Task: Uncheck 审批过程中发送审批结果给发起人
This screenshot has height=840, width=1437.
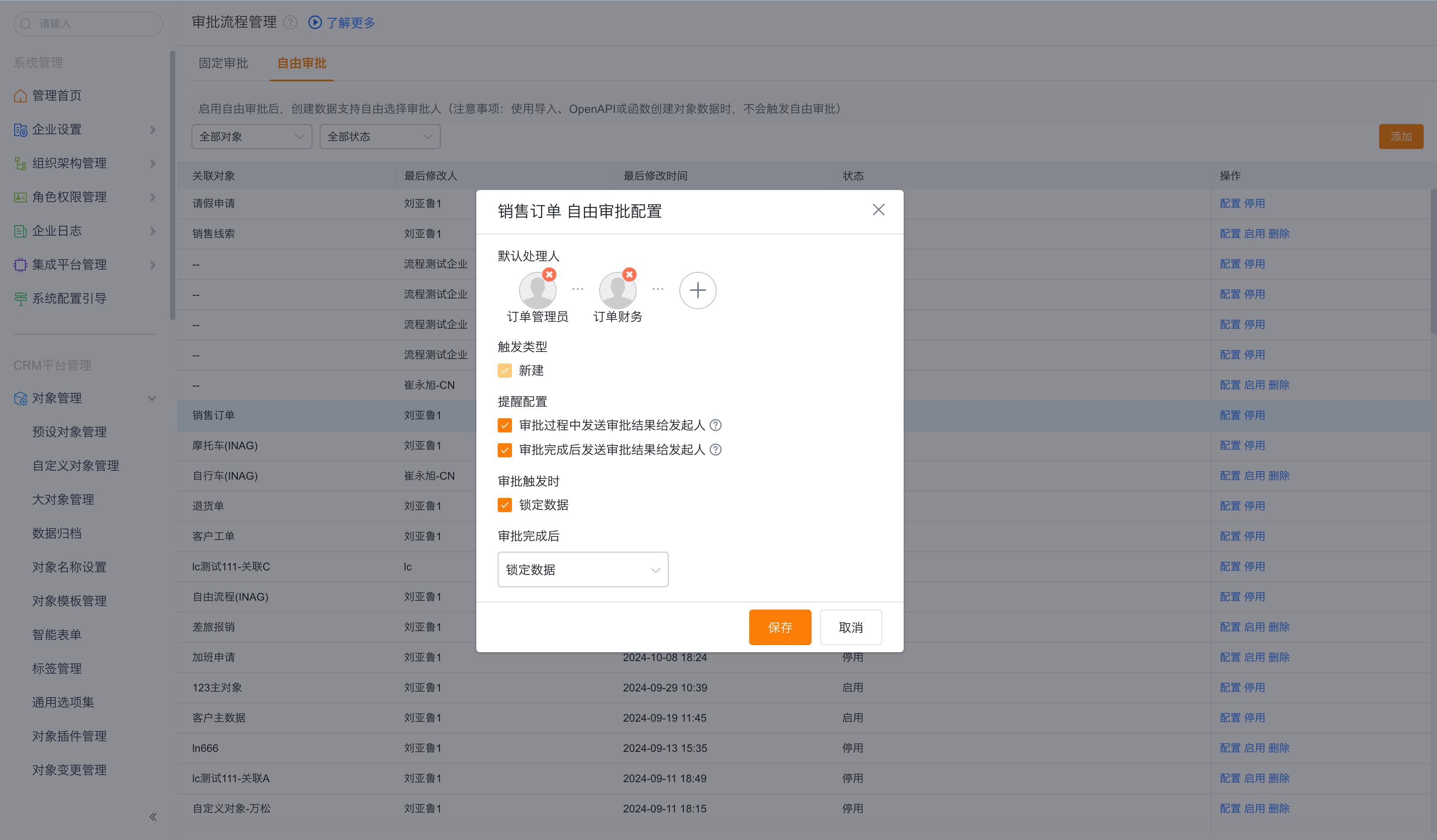Action: pos(505,425)
